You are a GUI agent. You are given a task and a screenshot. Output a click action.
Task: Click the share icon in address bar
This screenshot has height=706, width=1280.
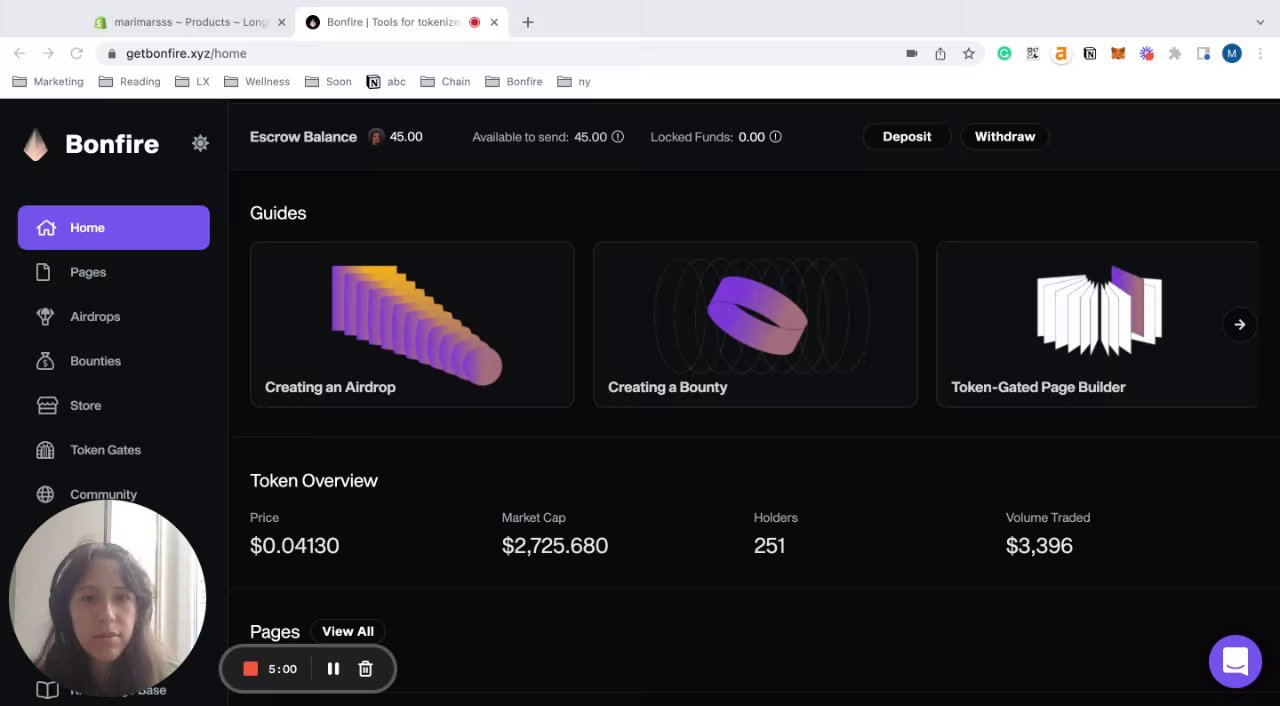click(940, 53)
